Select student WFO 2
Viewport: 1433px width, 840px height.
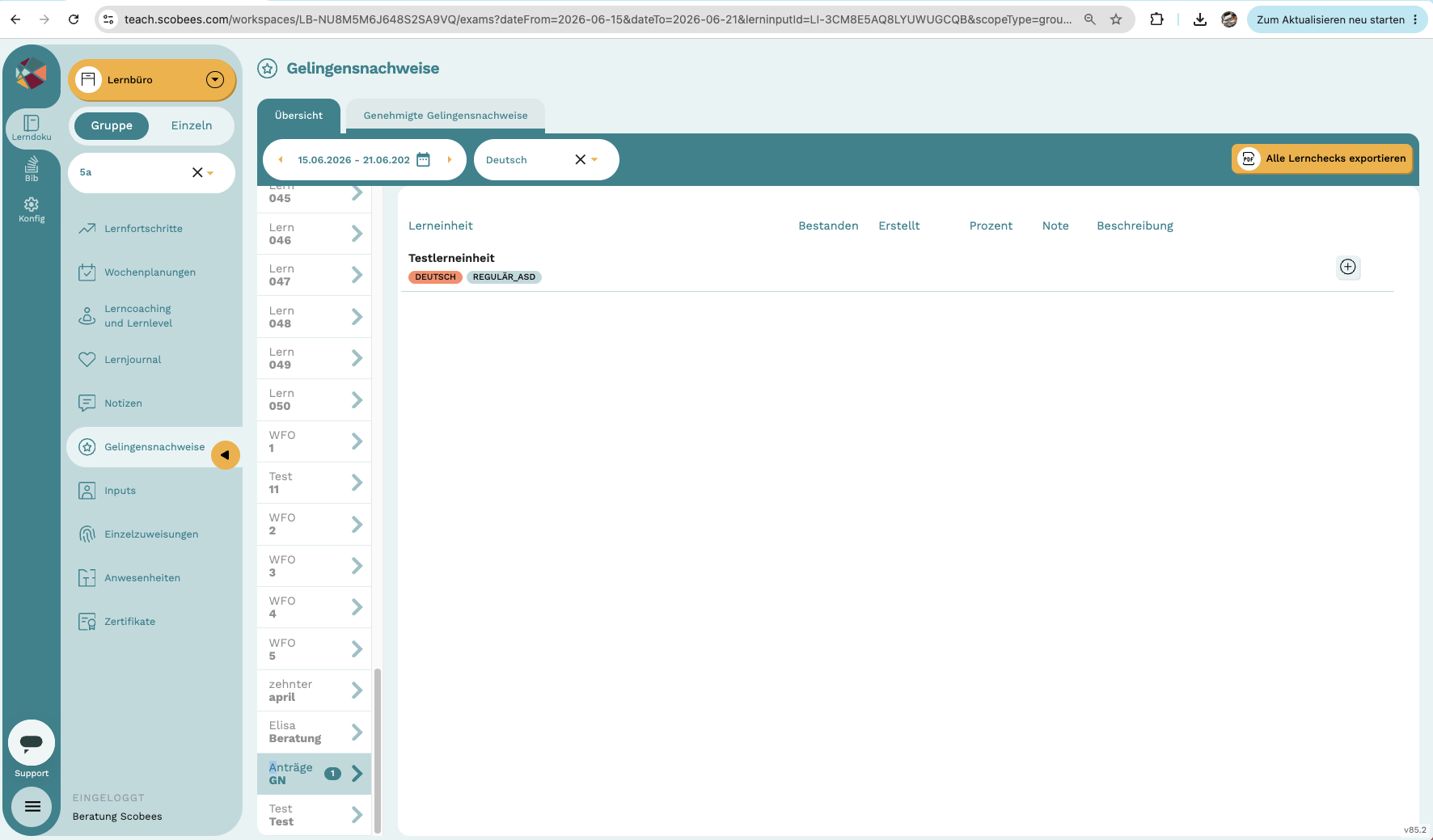[314, 524]
